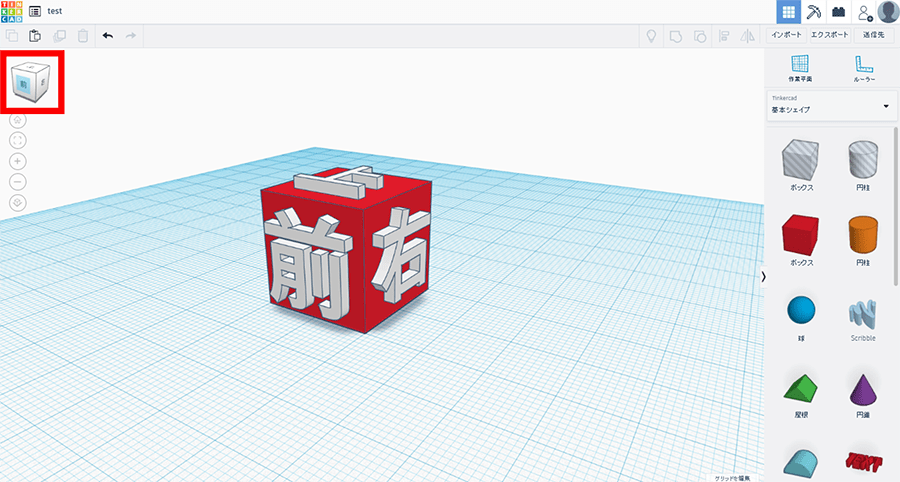
Task: Collapse the shapes panel chevron
Action: click(763, 277)
